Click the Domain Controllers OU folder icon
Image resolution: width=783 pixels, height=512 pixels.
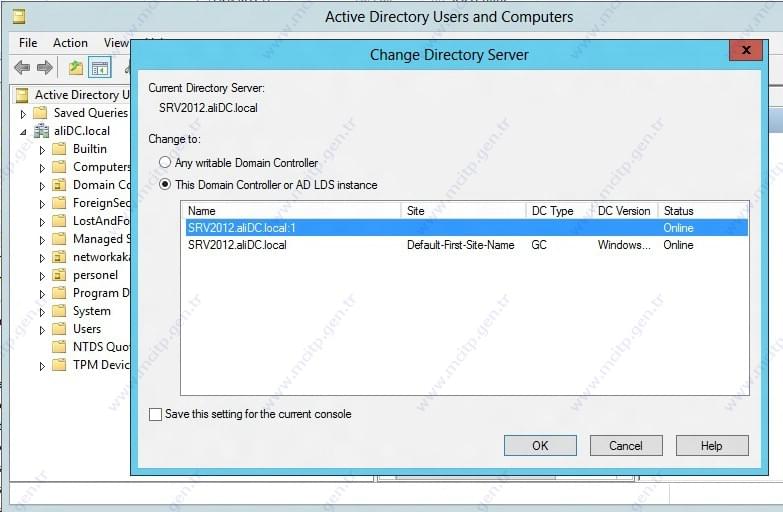click(59, 185)
